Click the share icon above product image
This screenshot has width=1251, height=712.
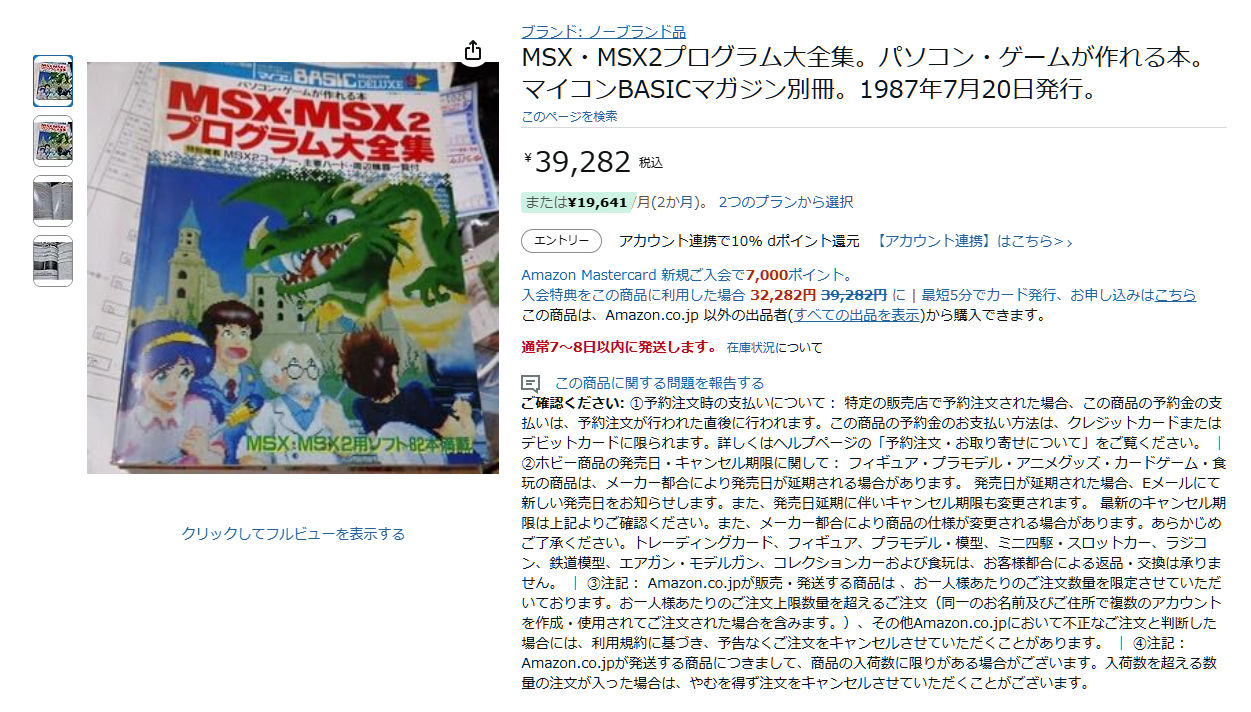coord(474,51)
